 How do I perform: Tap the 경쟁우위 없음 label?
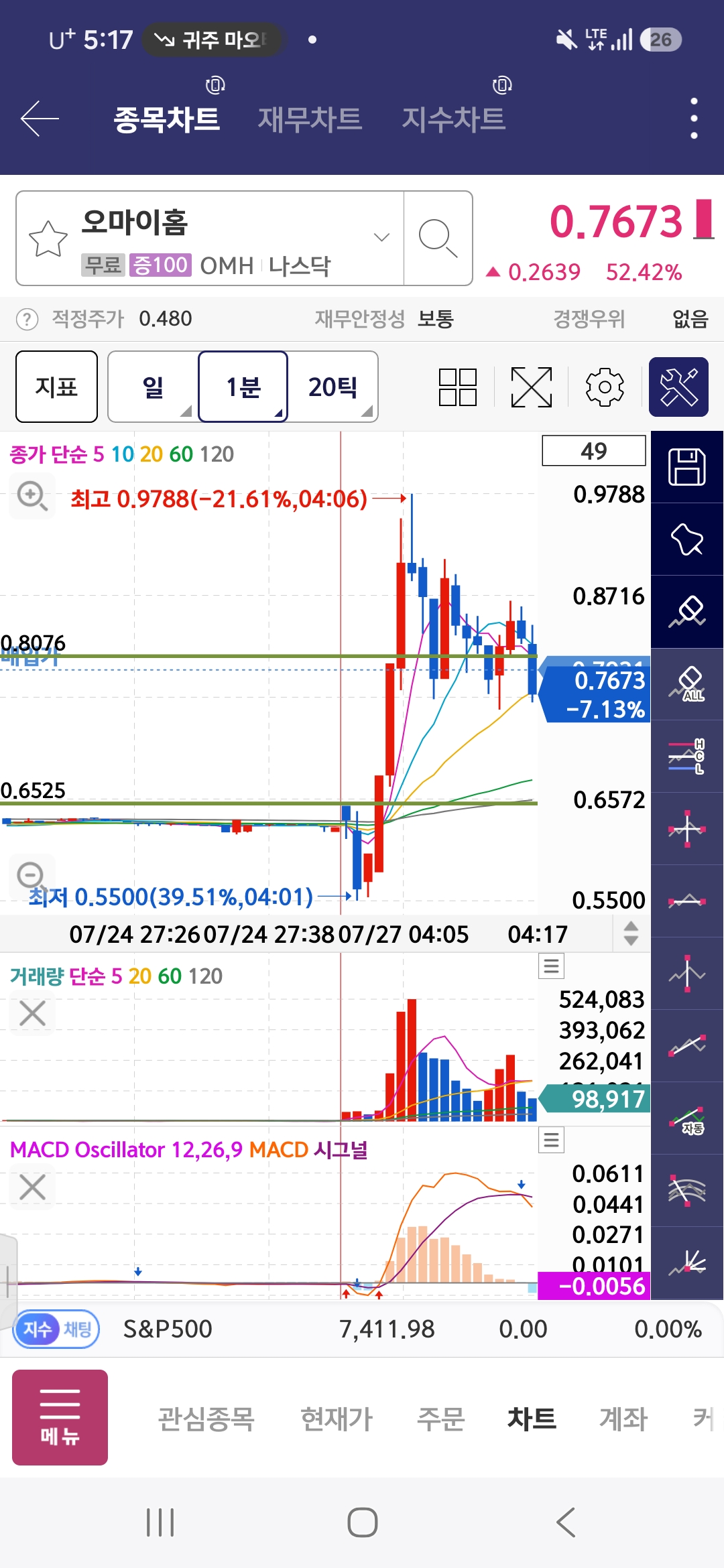coord(631,319)
